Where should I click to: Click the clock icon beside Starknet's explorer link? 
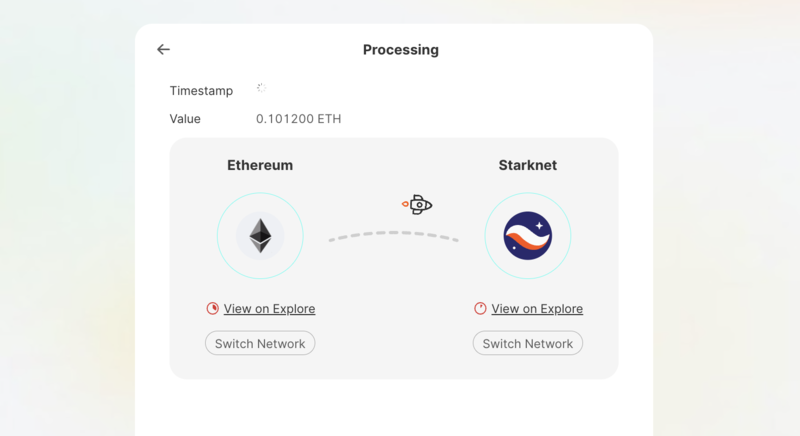pos(480,309)
